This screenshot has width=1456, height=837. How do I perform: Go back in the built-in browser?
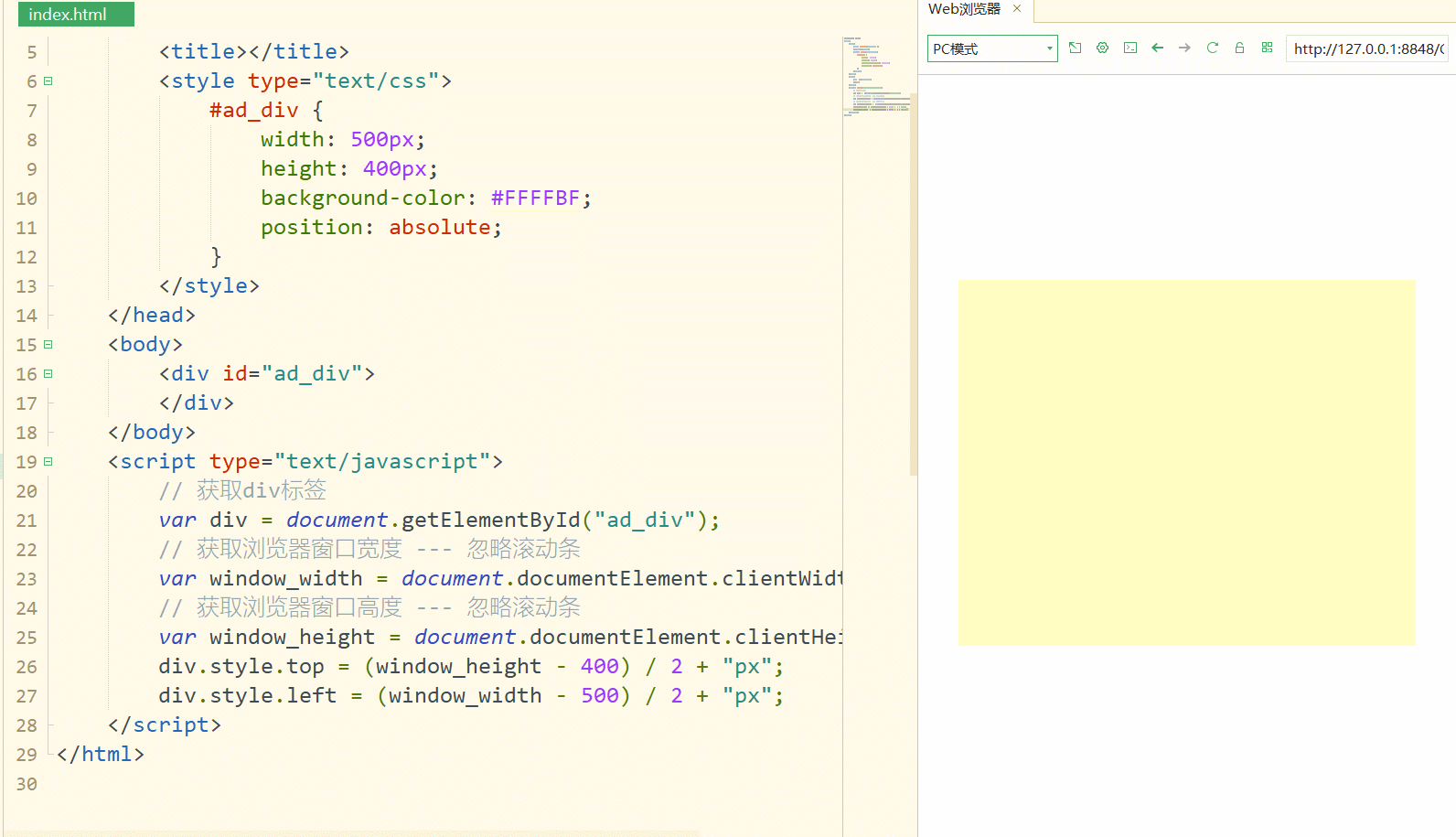coord(1158,48)
